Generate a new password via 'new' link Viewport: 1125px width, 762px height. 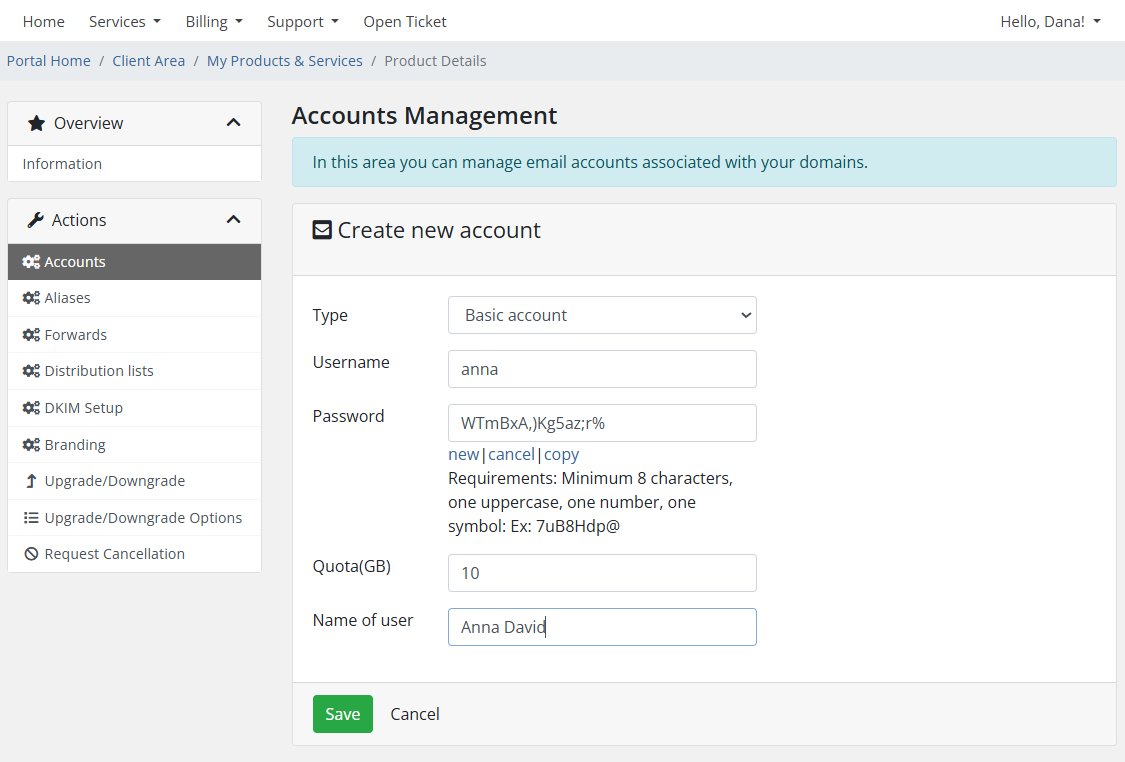point(463,454)
